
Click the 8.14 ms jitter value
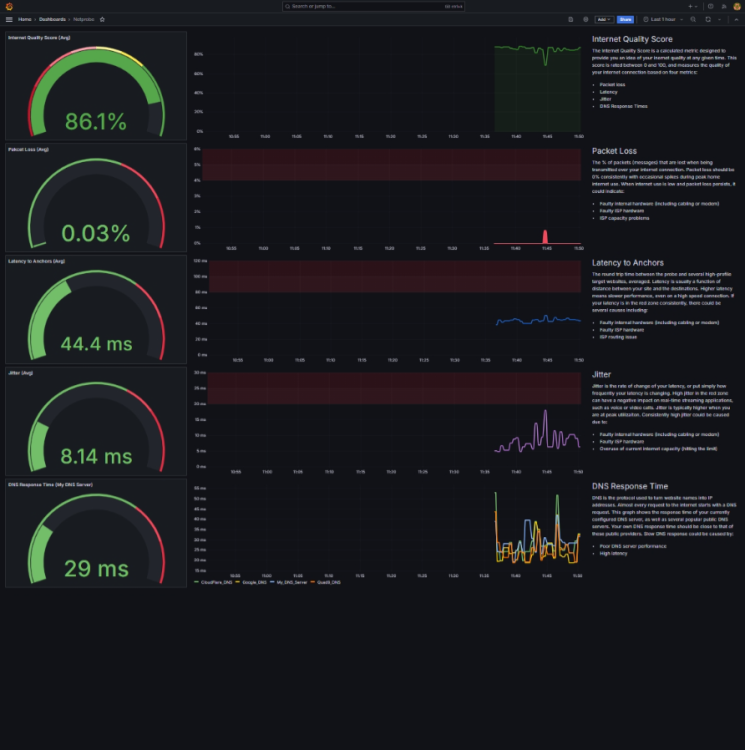(x=96, y=456)
